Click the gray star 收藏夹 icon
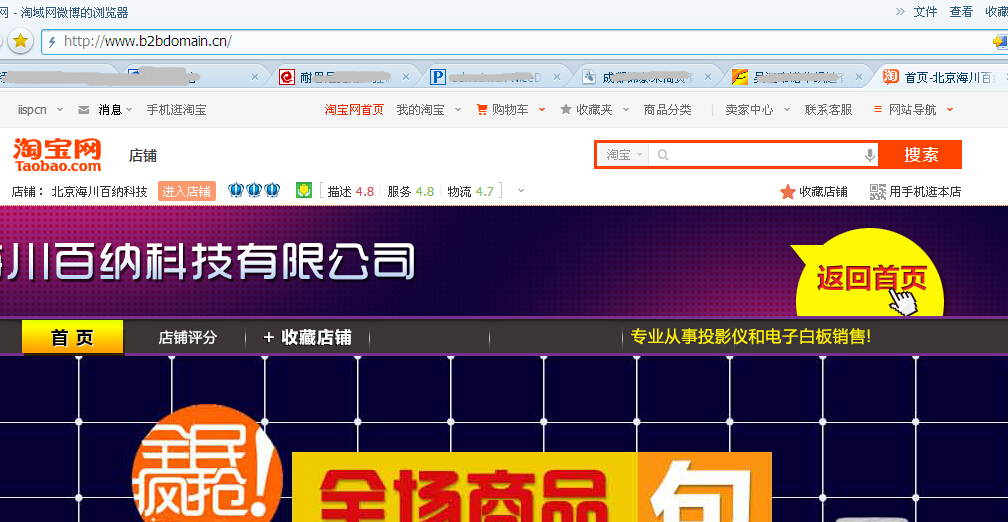 [566, 110]
